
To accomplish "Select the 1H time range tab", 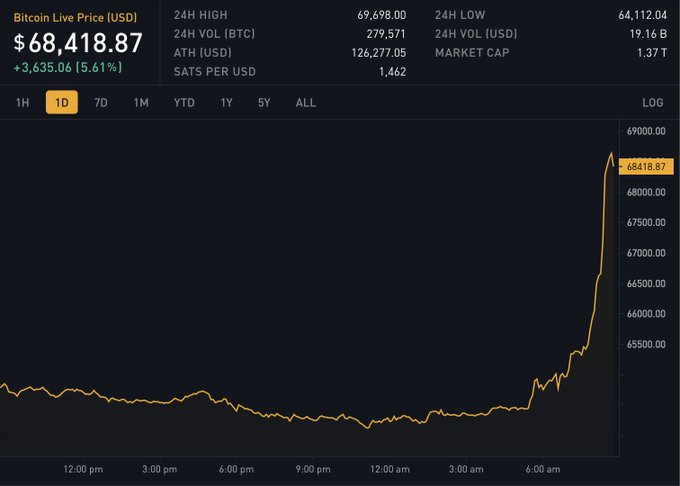I will (23, 103).
